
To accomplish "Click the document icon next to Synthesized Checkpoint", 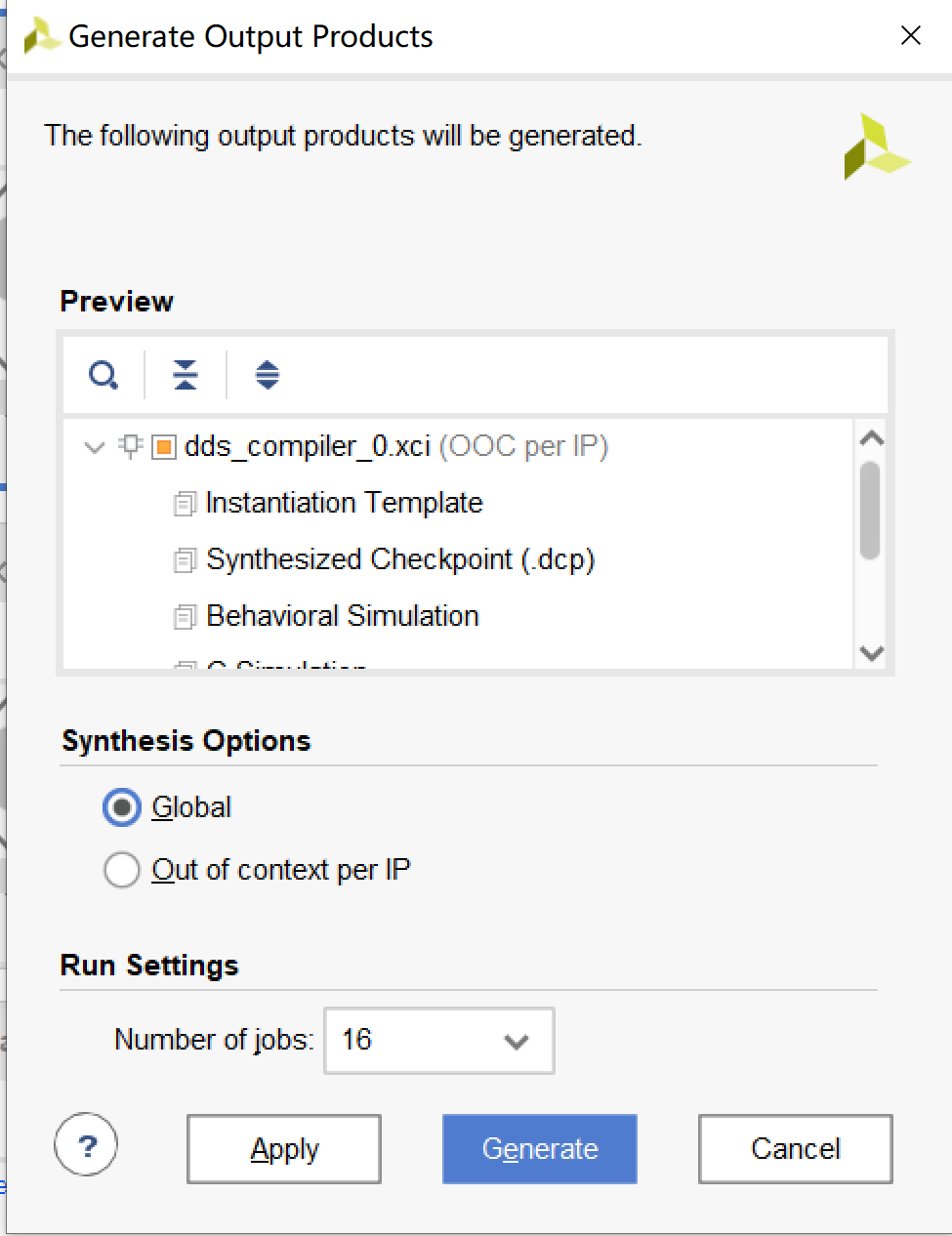I will click(x=185, y=560).
